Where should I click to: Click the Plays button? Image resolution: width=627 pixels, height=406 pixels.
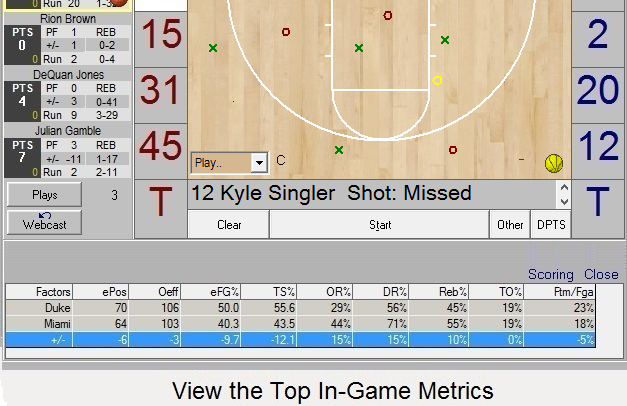click(x=44, y=195)
